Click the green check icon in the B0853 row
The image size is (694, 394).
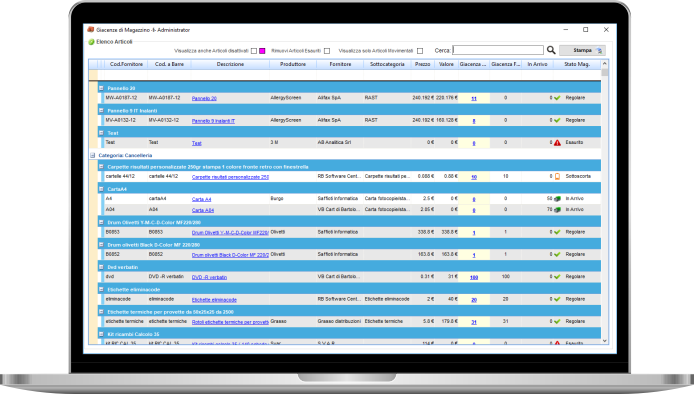point(557,232)
